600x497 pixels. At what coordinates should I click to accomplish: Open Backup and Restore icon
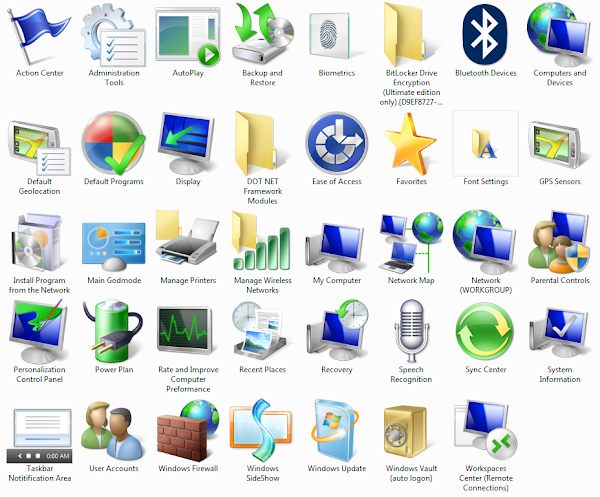click(x=263, y=34)
